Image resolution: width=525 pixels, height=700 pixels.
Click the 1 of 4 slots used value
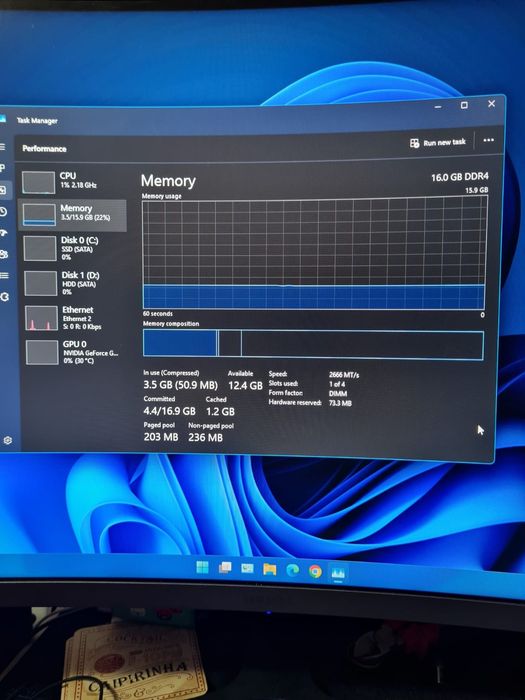coord(337,384)
